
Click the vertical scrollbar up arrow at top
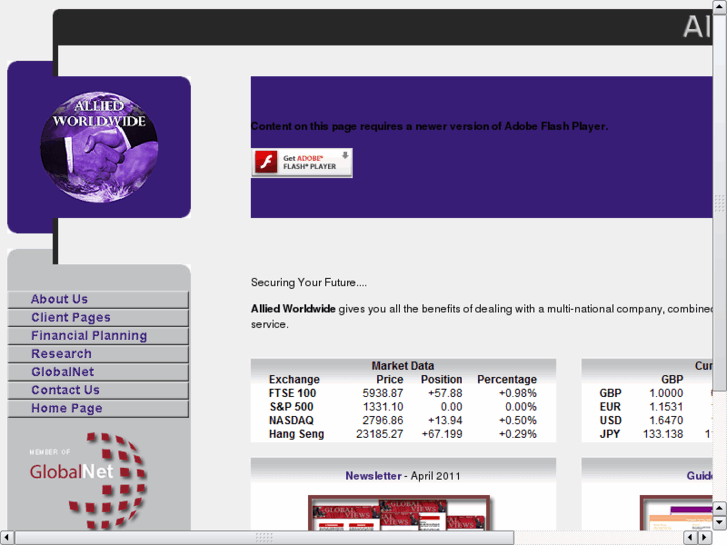click(x=720, y=6)
